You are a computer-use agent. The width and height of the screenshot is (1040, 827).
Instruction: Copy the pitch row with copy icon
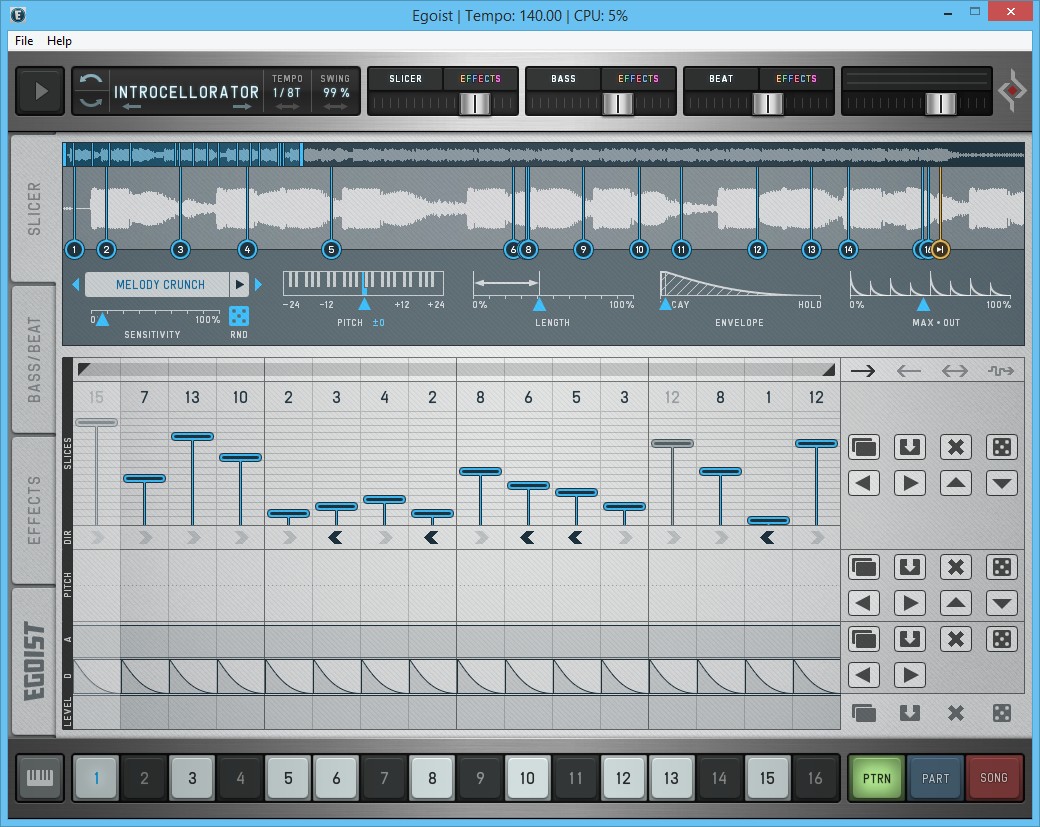pyautogui.click(x=864, y=567)
